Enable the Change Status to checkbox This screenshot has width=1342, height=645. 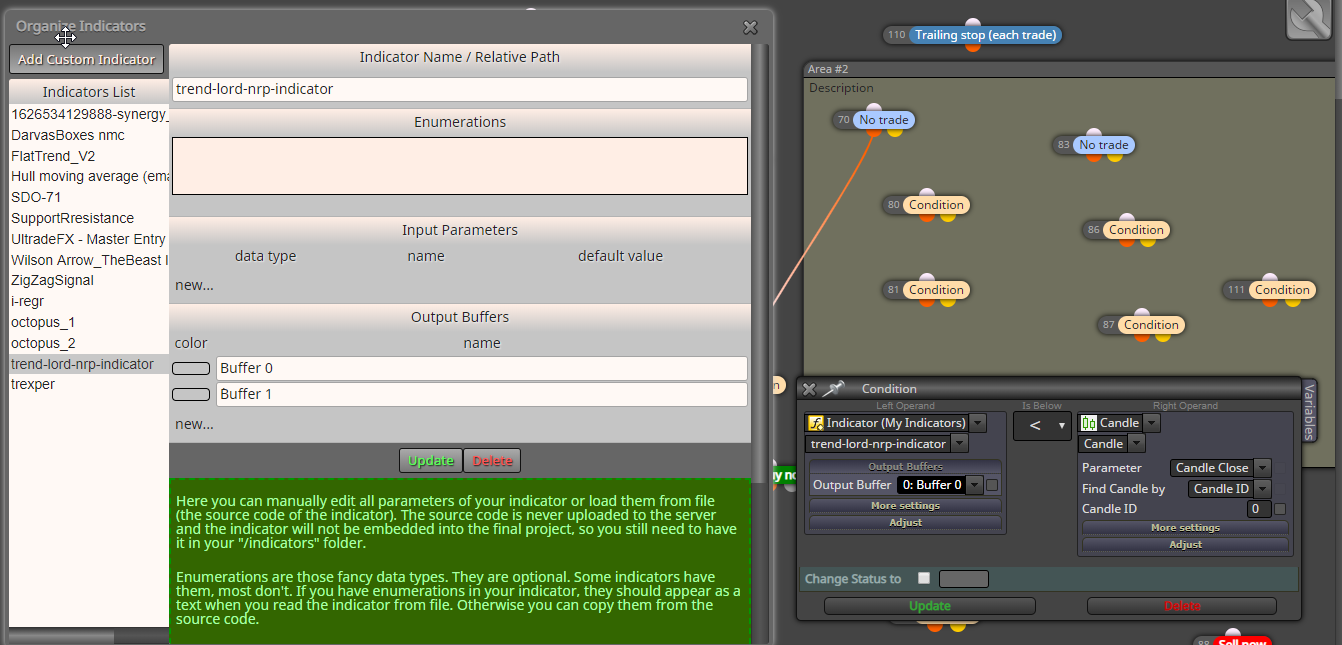coord(924,578)
